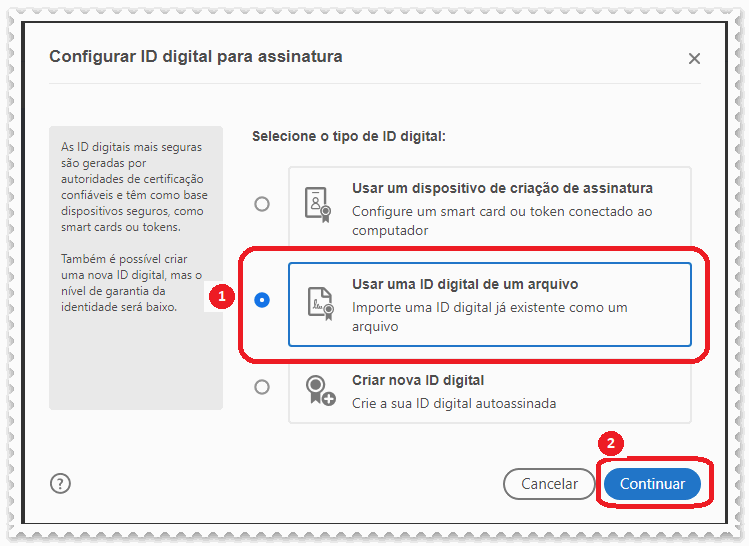Image resolution: width=749 pixels, height=546 pixels.
Task: Select radio button for signature creation device
Action: pyautogui.click(x=262, y=204)
